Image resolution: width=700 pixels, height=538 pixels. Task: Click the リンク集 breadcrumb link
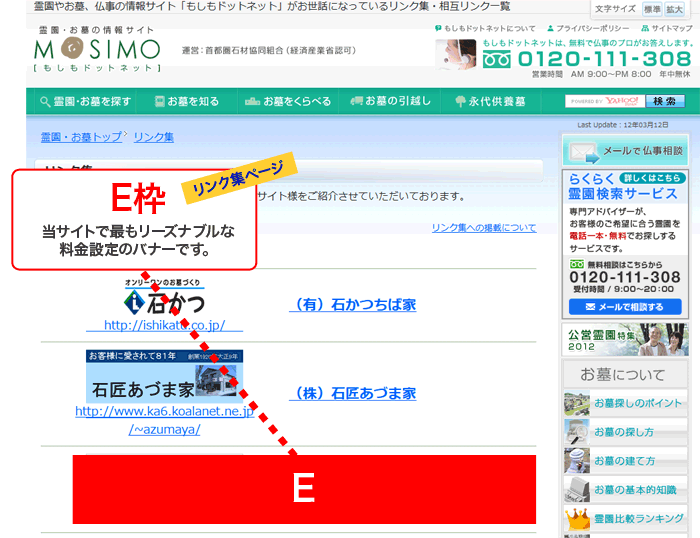[154, 137]
